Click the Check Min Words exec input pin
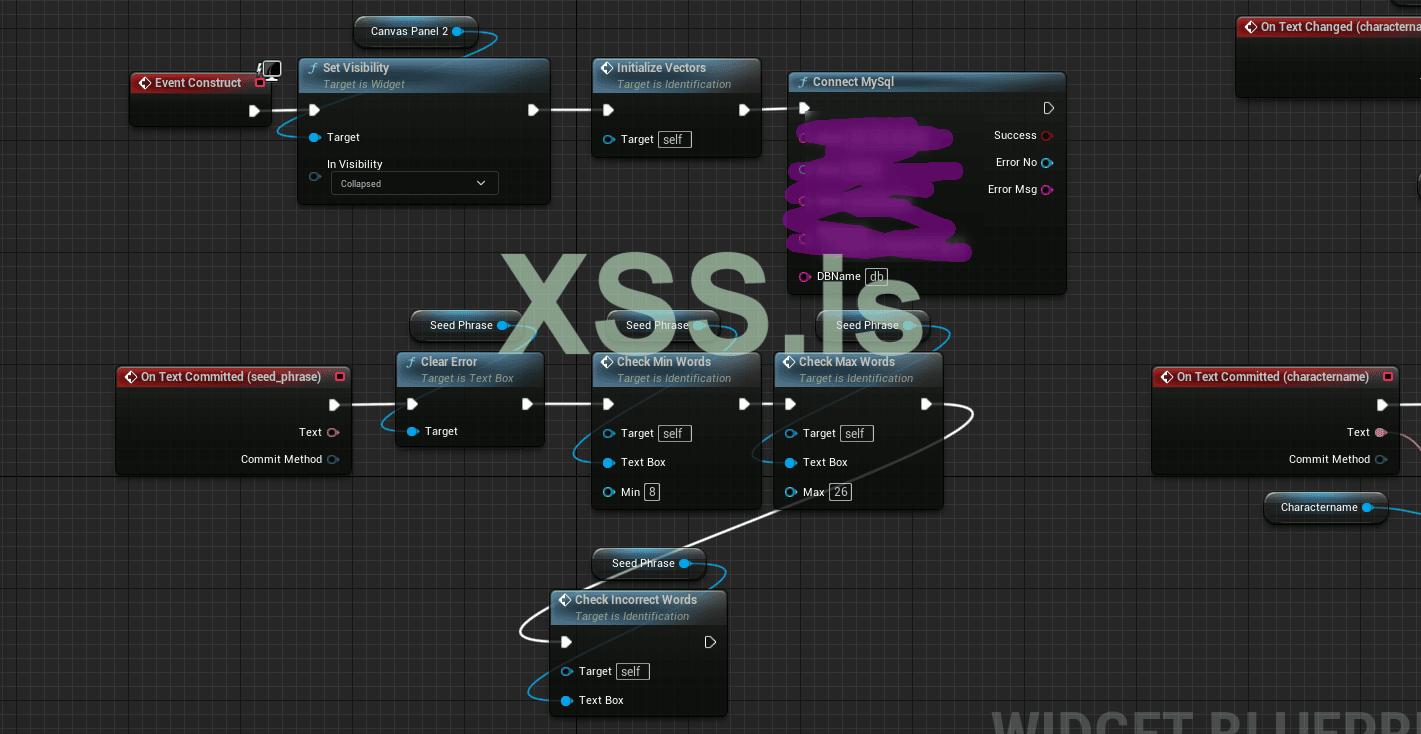The height and width of the screenshot is (734, 1421). (608, 404)
